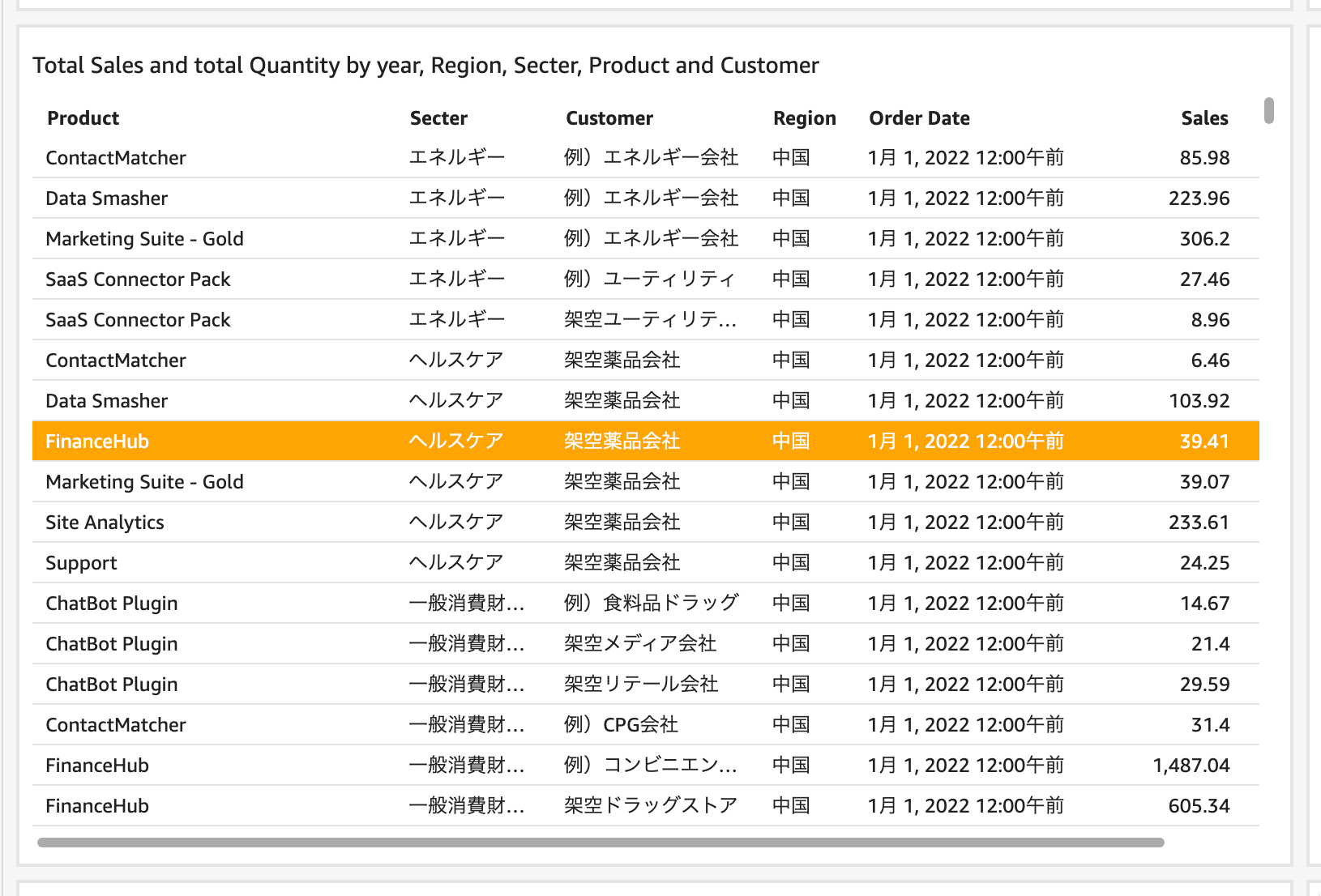Select the Support ヘルスケア row
Viewport: 1321px width, 896px height.
pos(567,562)
